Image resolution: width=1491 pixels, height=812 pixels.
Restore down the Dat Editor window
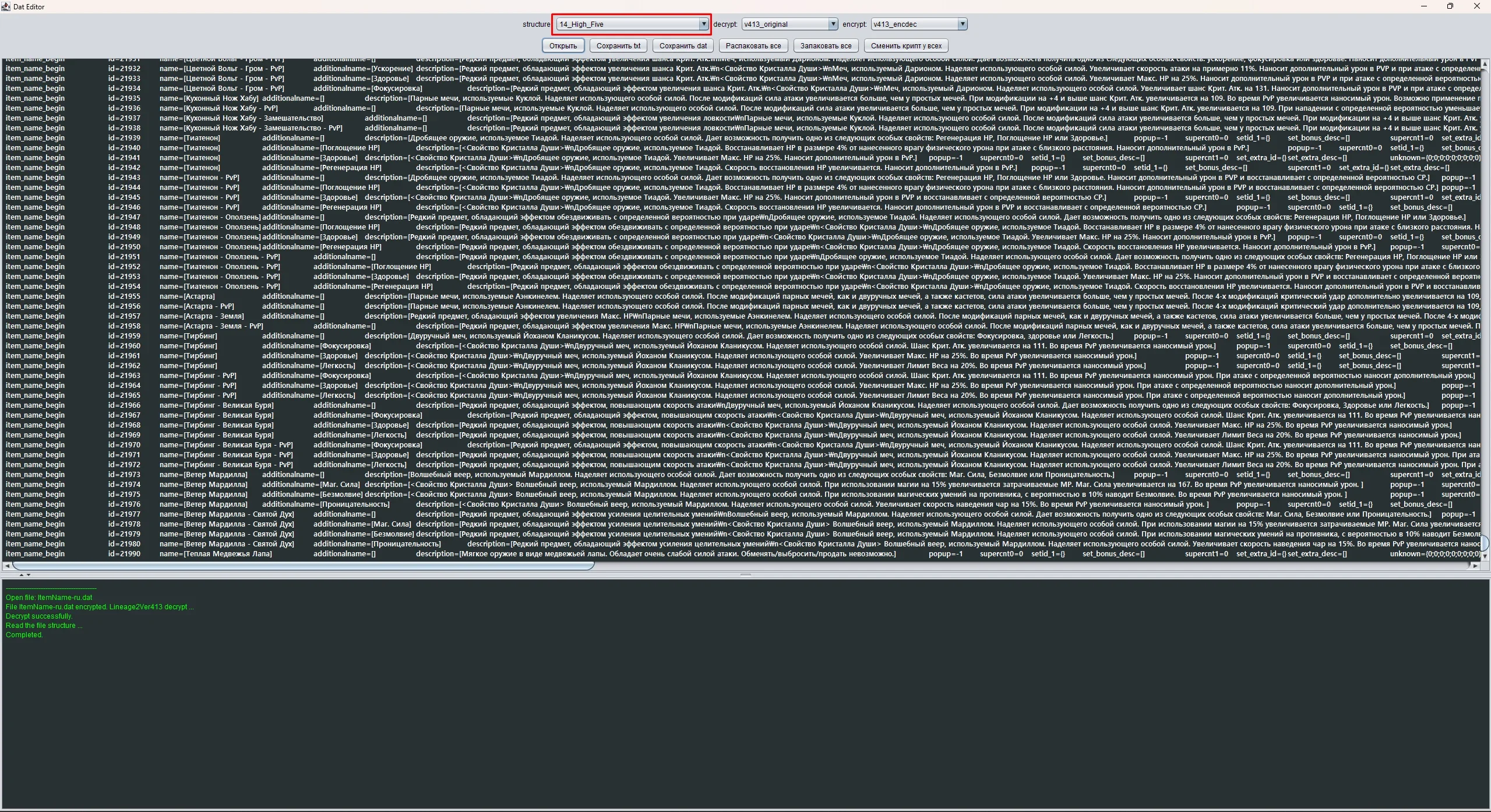point(1450,6)
